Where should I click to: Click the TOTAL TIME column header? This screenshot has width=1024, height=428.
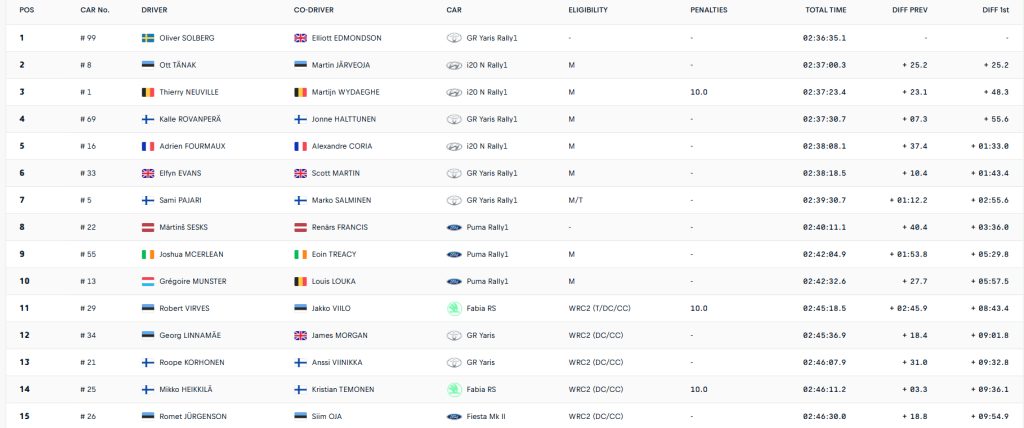pyautogui.click(x=825, y=10)
